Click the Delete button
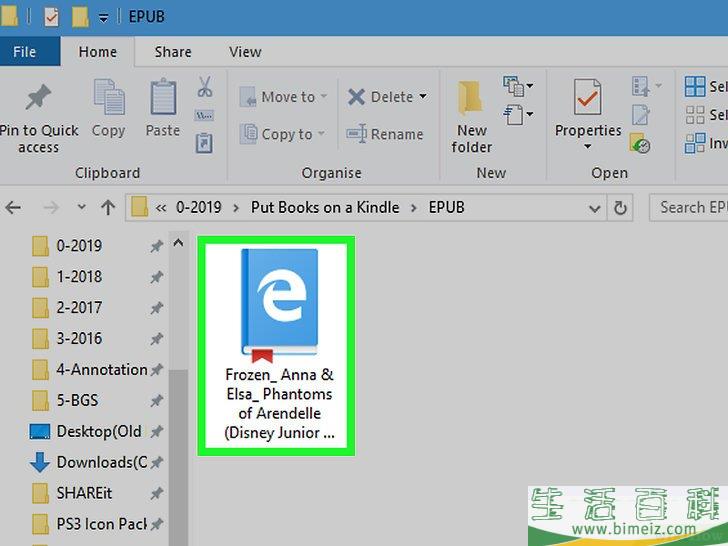This screenshot has width=728, height=546. [381, 97]
